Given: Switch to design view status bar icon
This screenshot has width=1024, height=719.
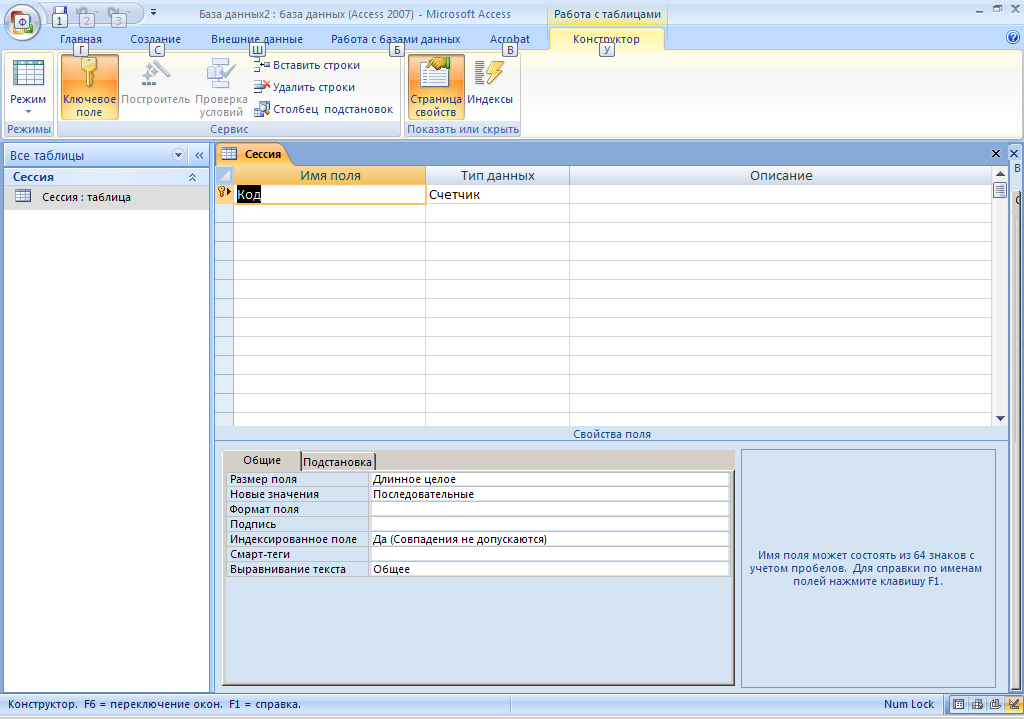Looking at the screenshot, I should 1014,705.
